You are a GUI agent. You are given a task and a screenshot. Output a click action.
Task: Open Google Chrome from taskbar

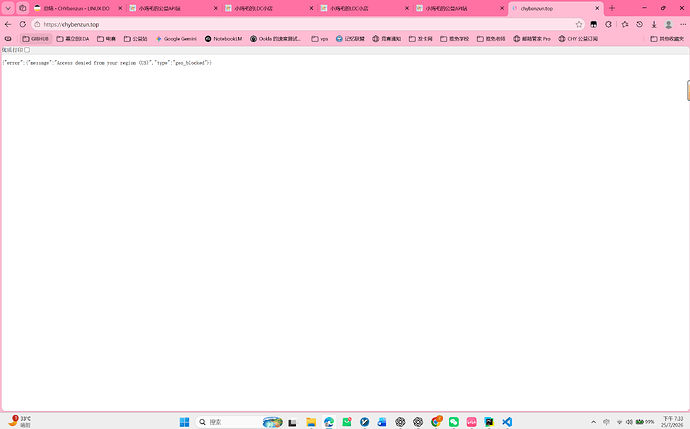pos(436,422)
